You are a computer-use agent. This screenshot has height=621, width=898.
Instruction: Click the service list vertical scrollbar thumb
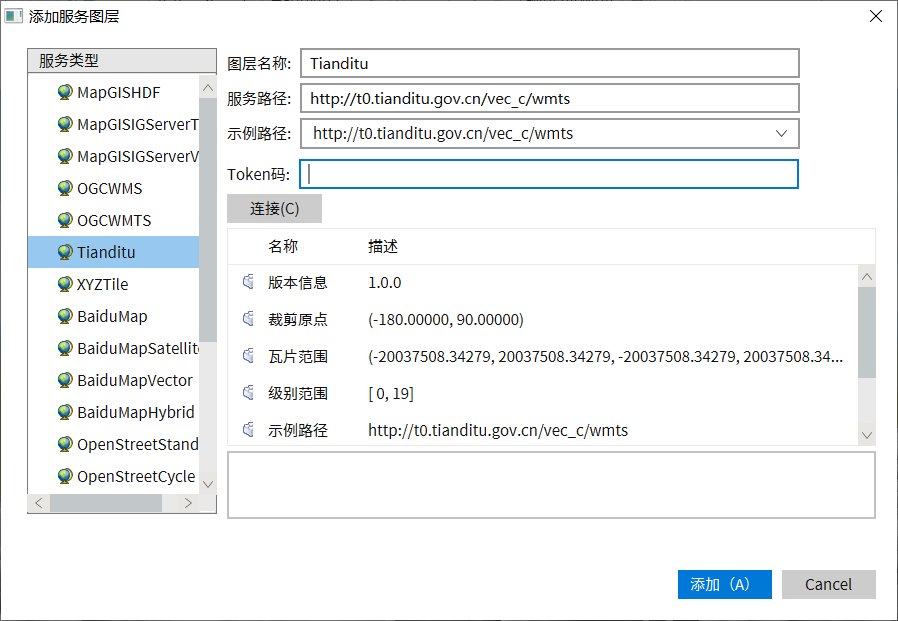(x=208, y=220)
